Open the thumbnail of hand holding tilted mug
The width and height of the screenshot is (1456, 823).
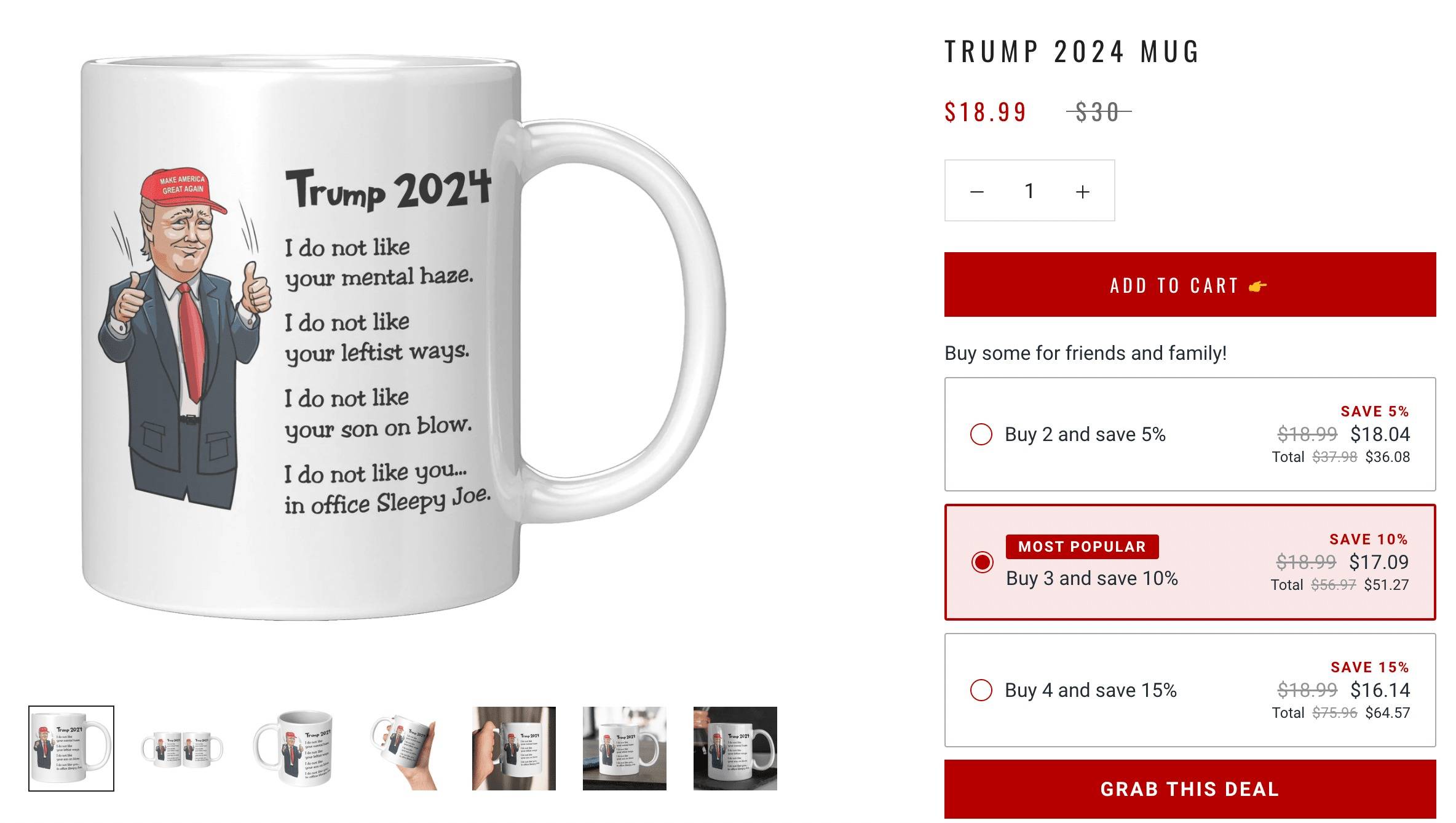(x=403, y=749)
